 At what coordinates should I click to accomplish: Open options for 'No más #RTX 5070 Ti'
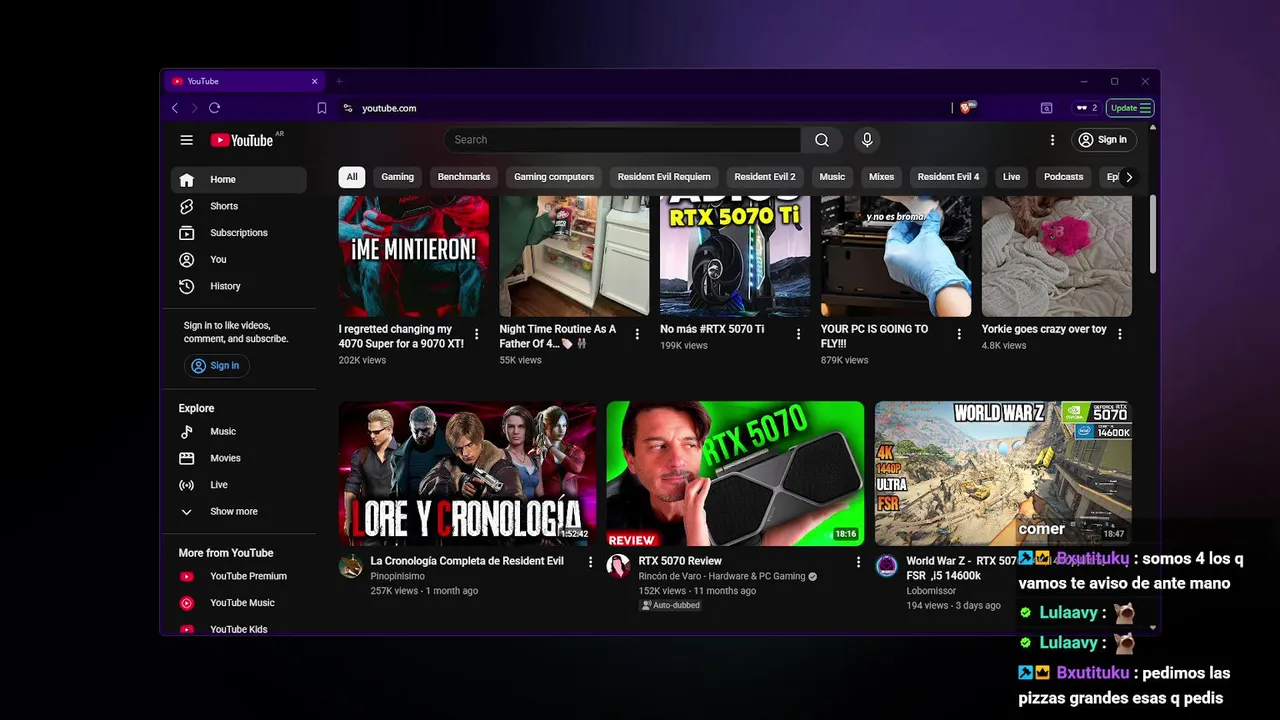coord(798,334)
